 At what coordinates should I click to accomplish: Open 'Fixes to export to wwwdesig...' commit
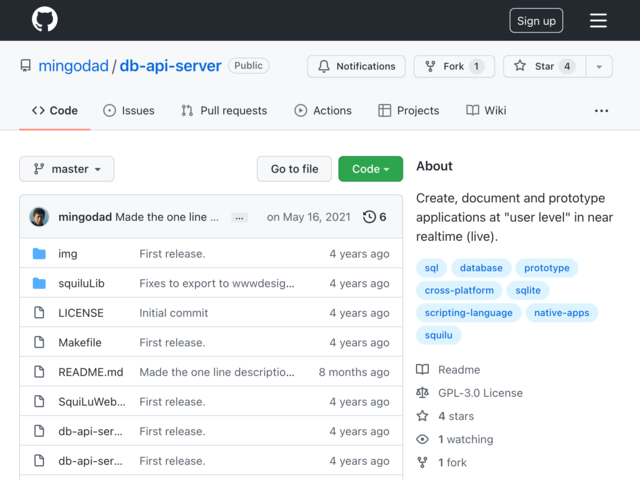(217, 283)
